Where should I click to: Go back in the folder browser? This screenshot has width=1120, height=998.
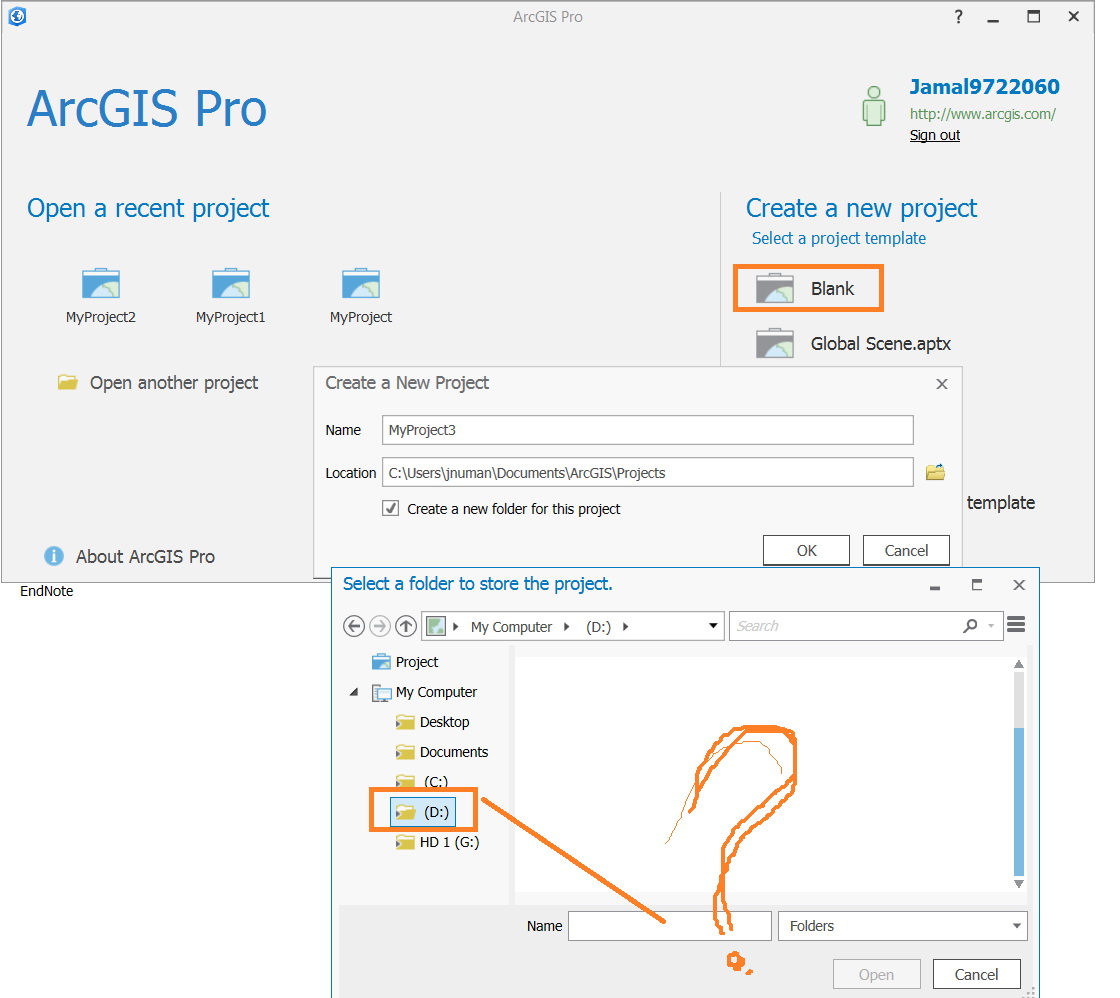click(x=354, y=627)
